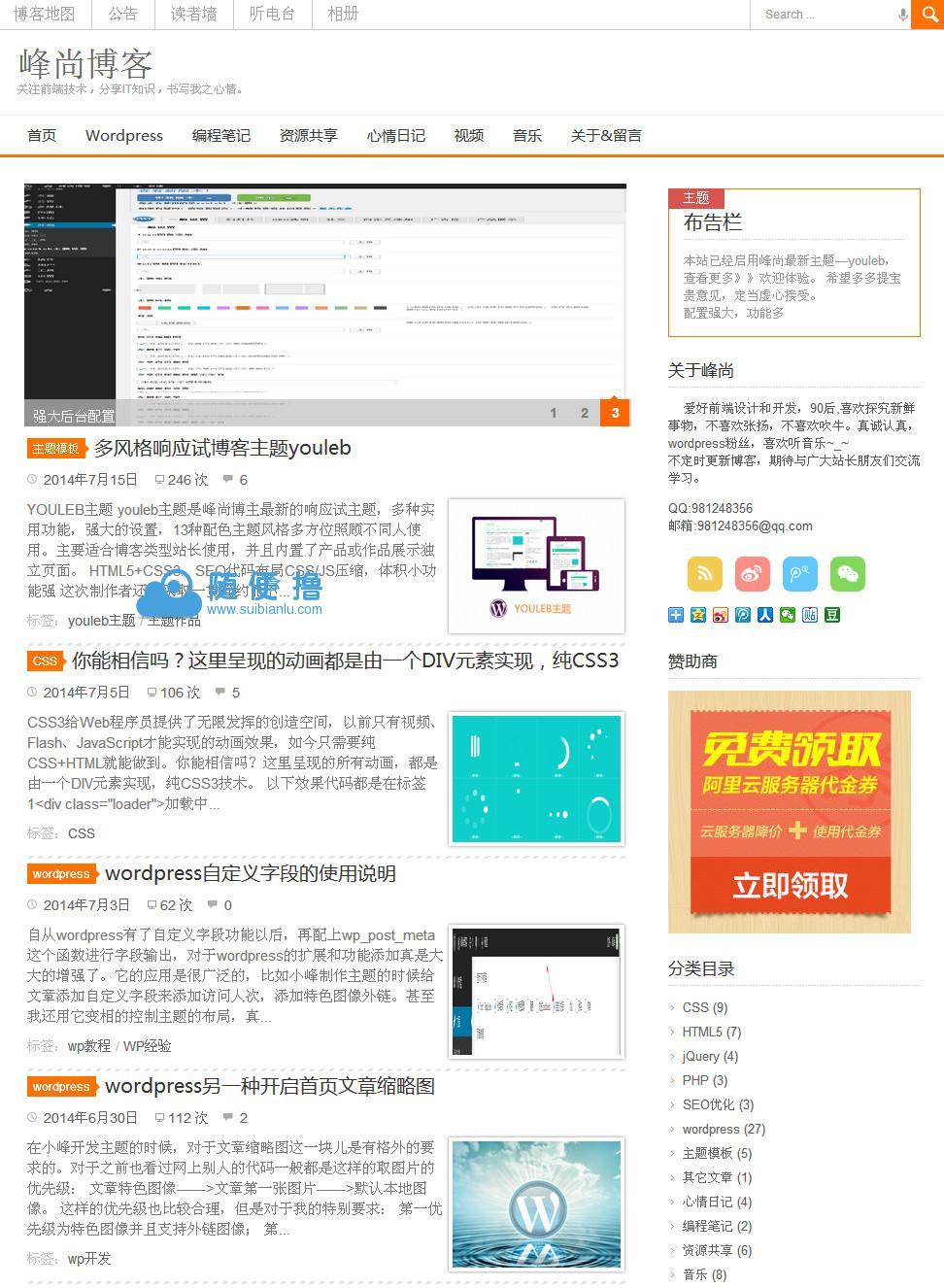Click the orange search magnifier button
The image size is (944, 1288).
point(927,15)
